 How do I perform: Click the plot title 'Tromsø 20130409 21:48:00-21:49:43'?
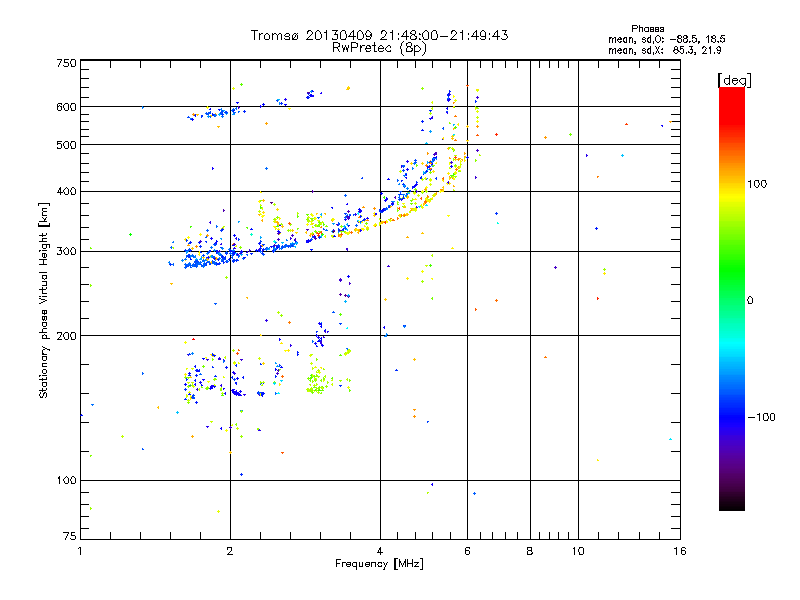379,35
